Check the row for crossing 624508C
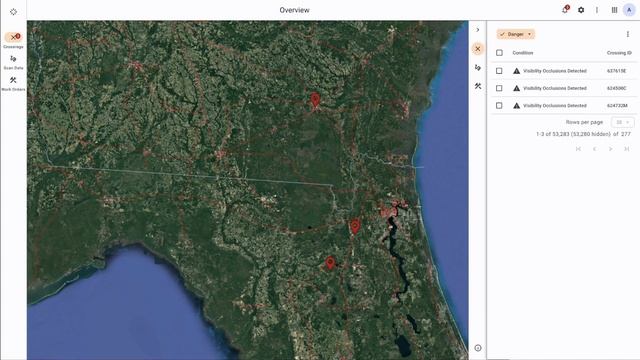Screen dimensions: 640x360 click(499, 88)
